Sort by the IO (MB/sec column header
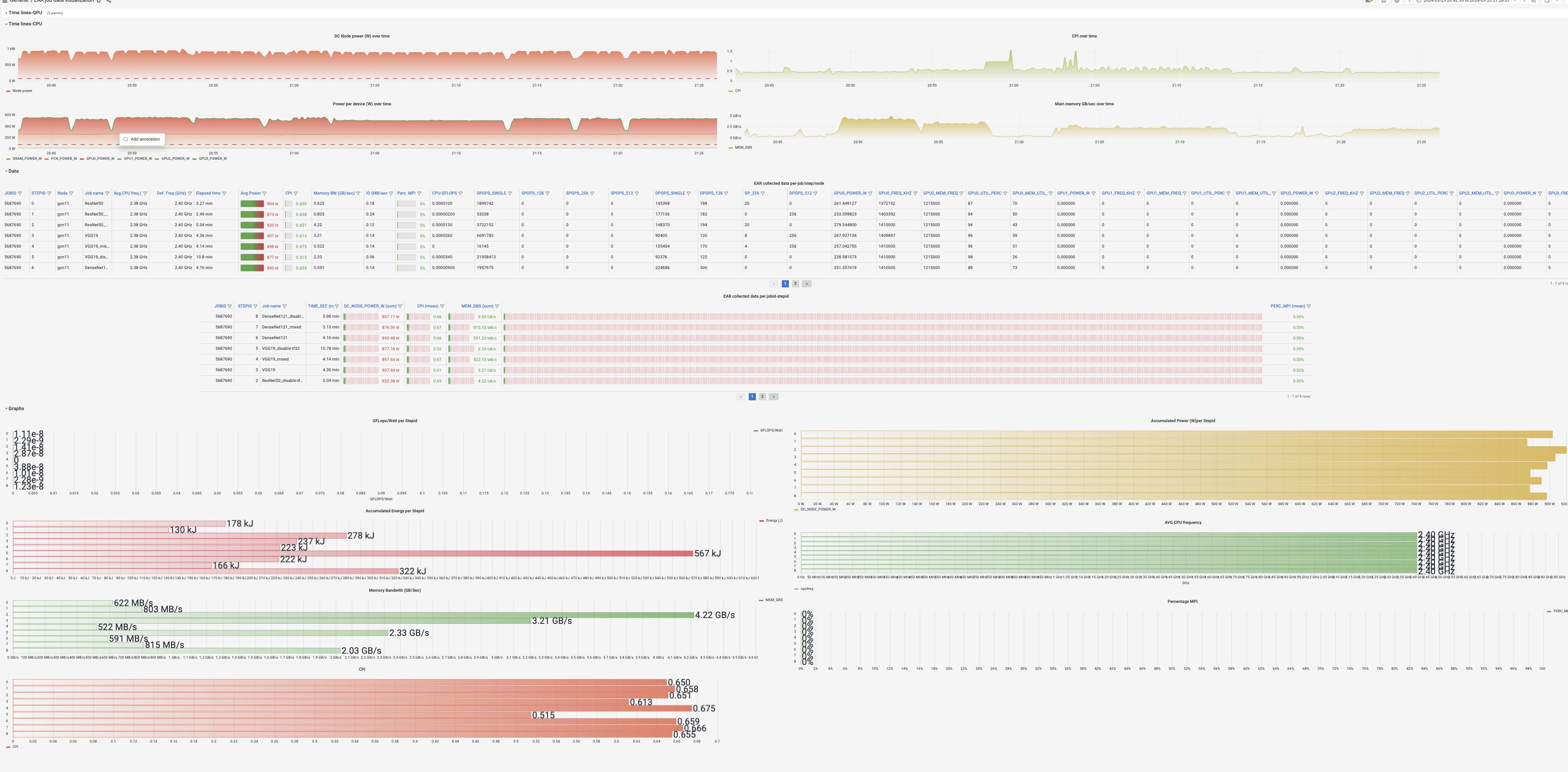Screen dimensions: 1568x772 click(376, 194)
